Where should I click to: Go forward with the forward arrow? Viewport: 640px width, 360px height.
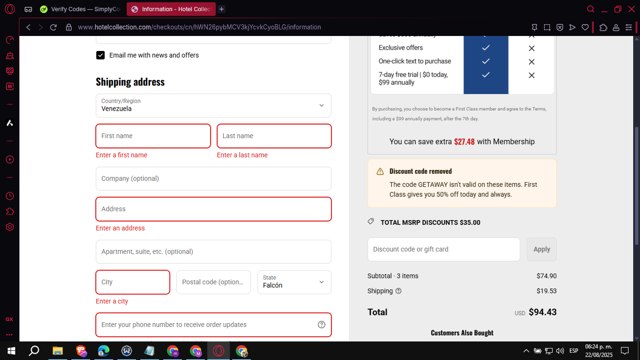click(x=40, y=27)
